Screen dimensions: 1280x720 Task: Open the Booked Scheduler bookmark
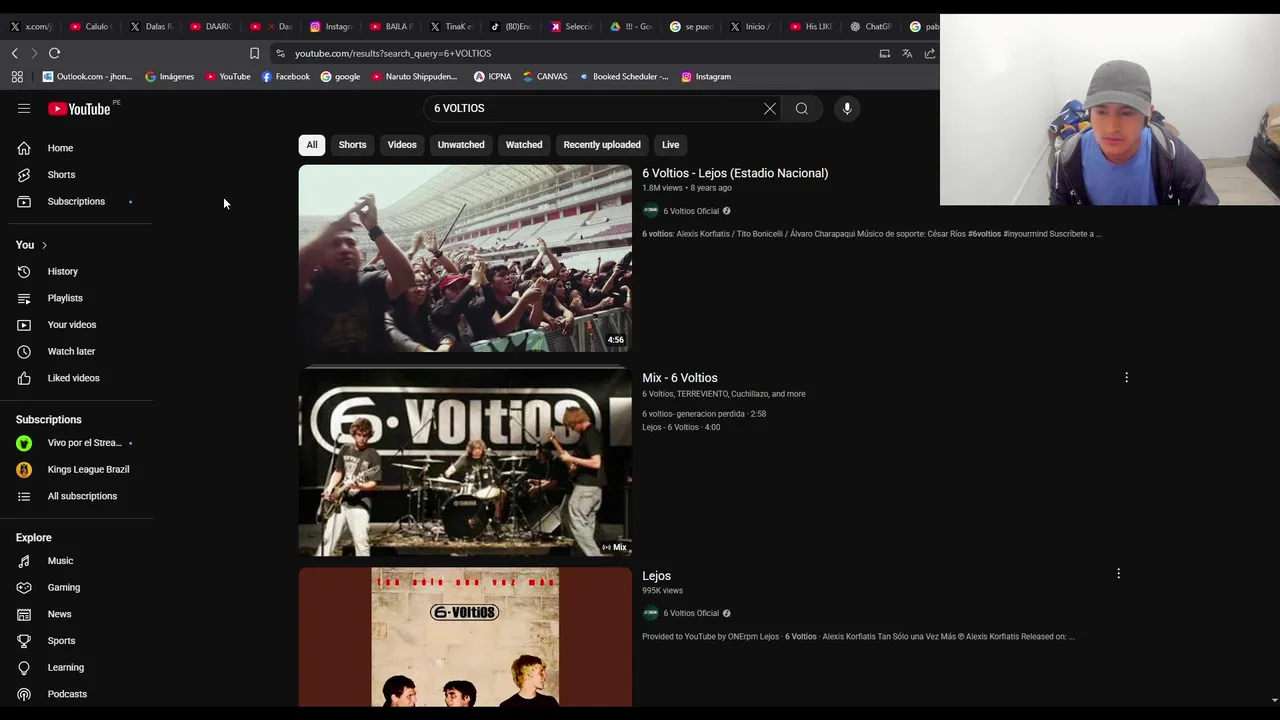tap(624, 77)
